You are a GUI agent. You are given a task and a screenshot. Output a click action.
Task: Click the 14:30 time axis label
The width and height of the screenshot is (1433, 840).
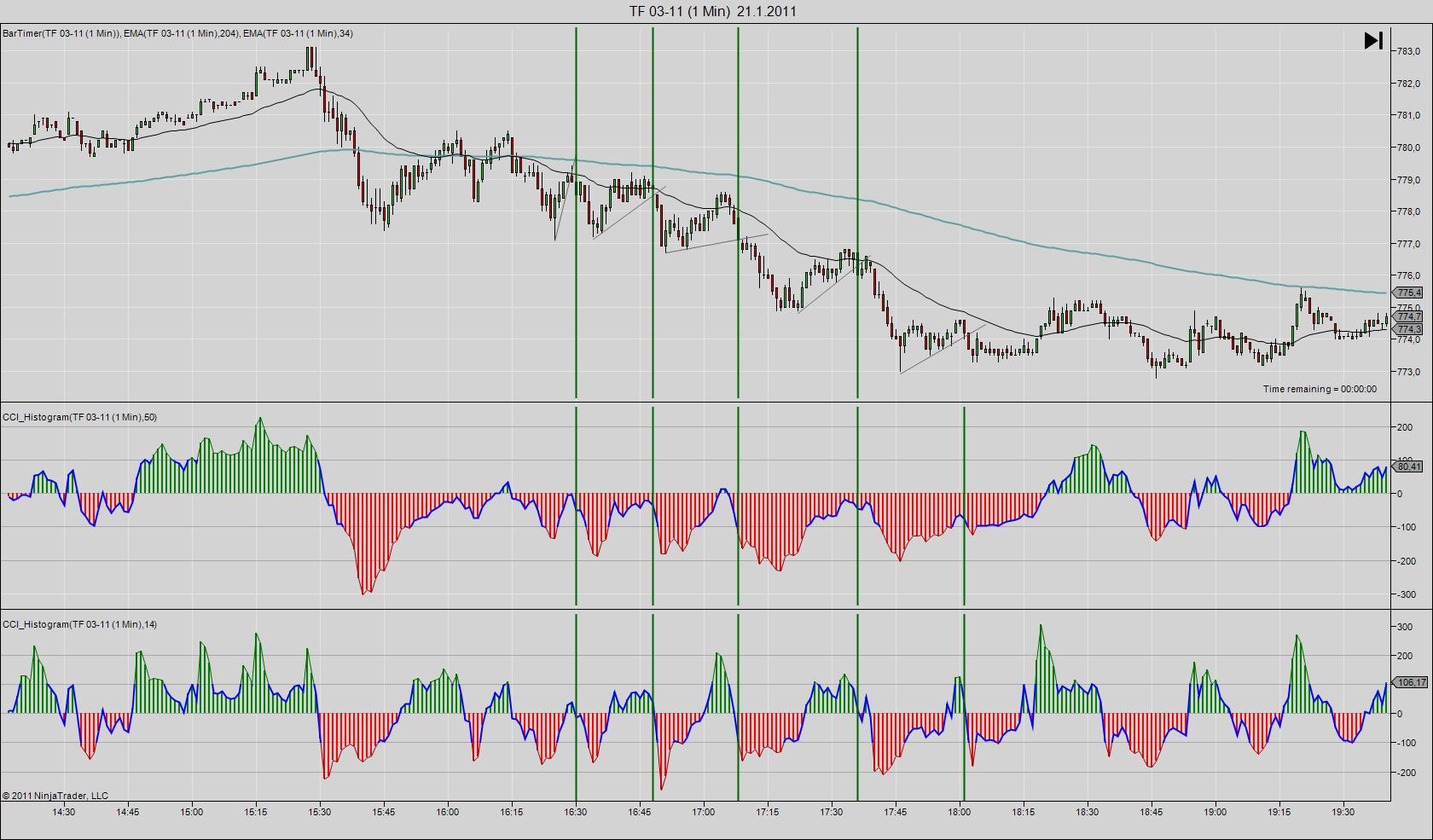[x=64, y=812]
